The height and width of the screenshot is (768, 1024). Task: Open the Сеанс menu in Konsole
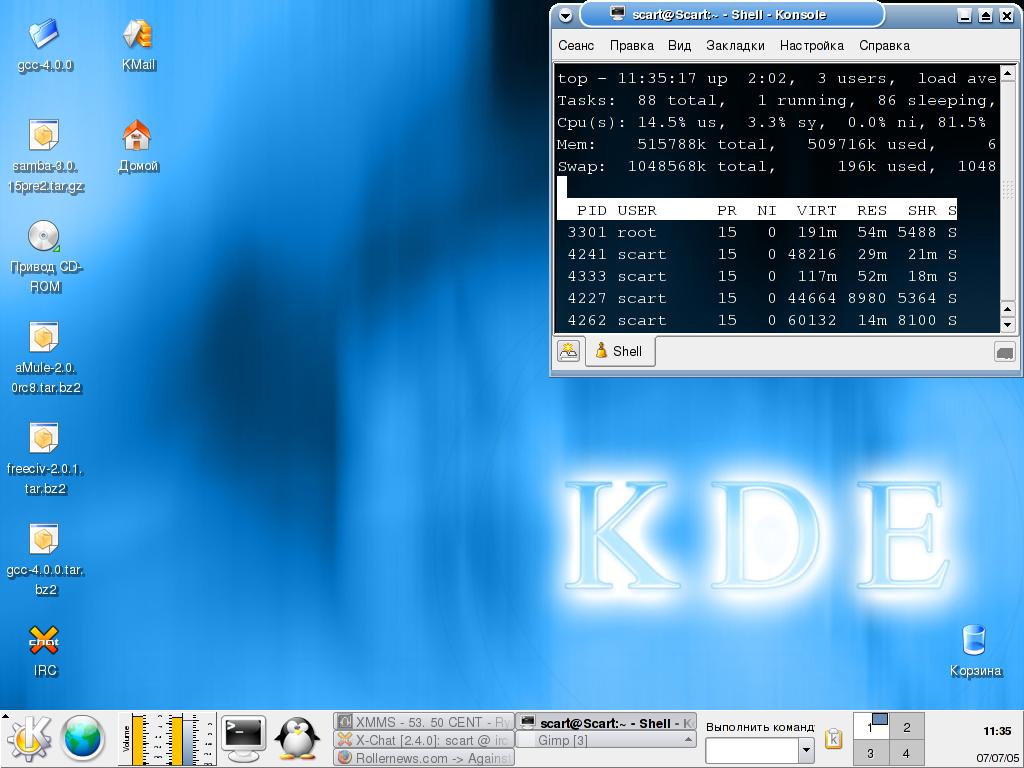click(576, 45)
